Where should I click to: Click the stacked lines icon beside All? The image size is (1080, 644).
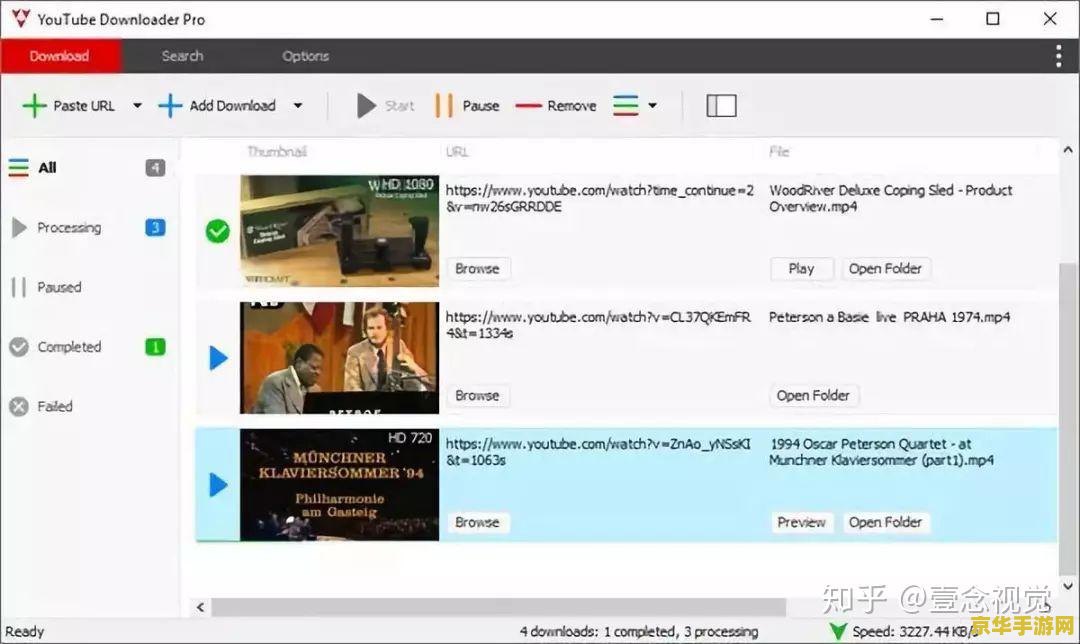coord(19,167)
